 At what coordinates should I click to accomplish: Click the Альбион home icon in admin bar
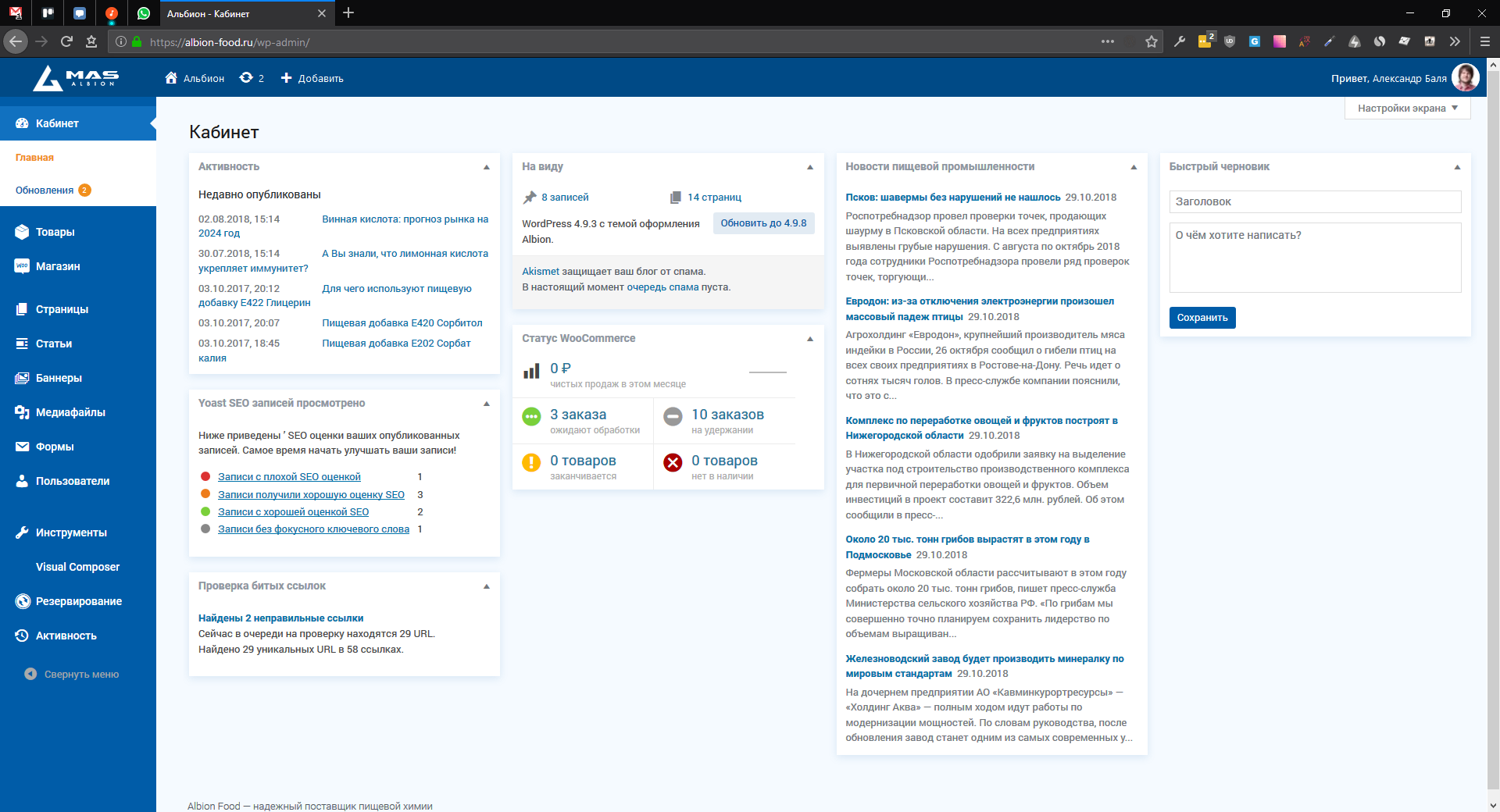[x=171, y=78]
